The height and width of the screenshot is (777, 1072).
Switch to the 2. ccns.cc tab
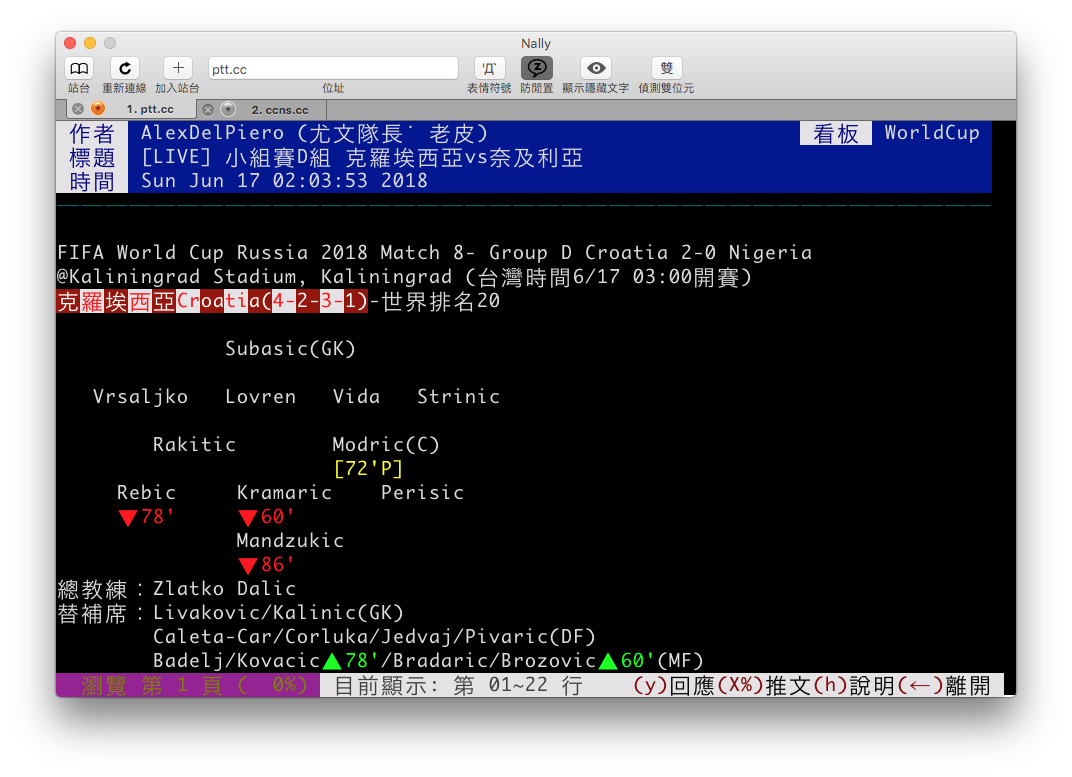coord(280,109)
